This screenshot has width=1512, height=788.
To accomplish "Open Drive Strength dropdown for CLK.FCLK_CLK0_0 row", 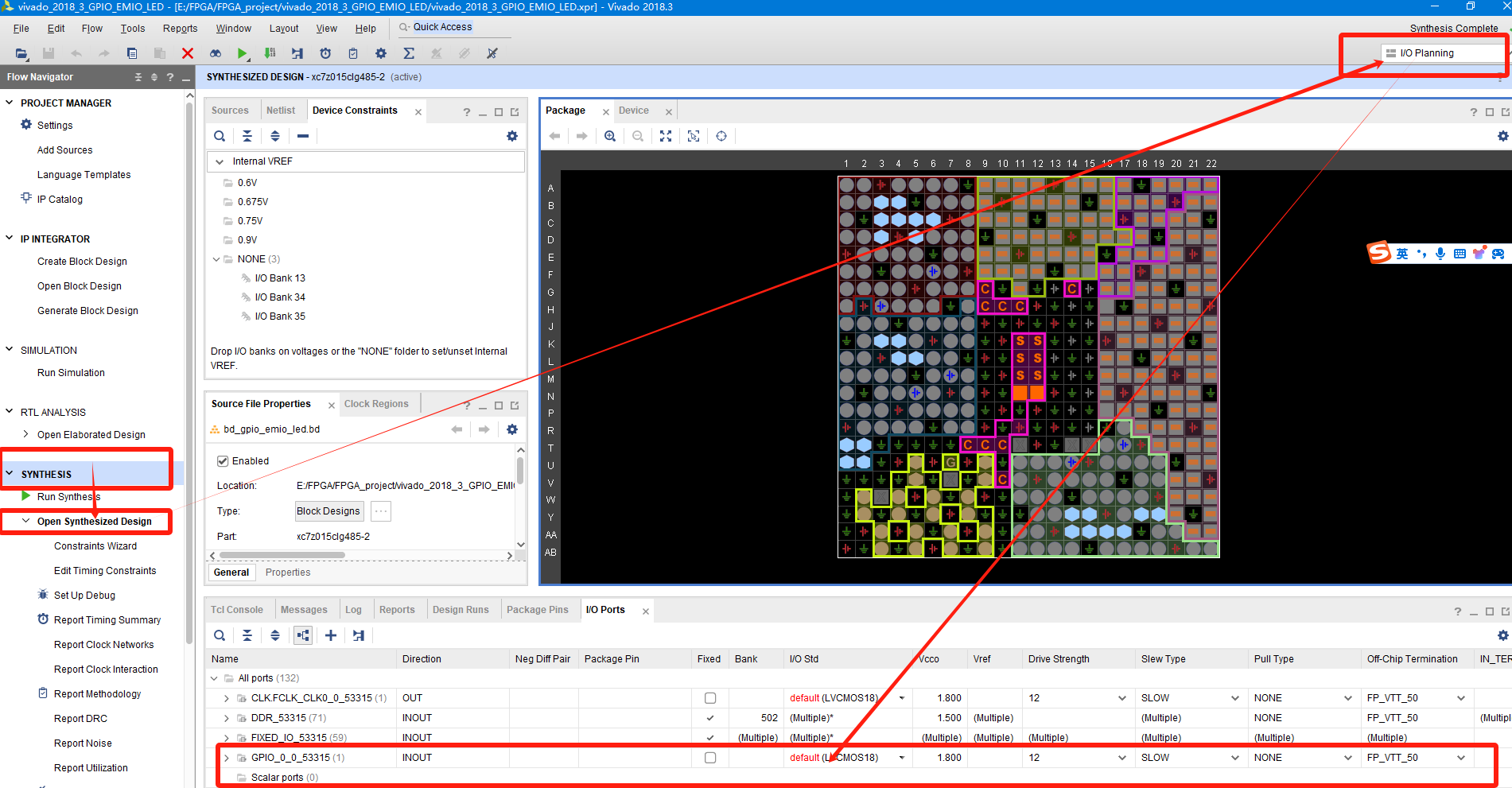I will [x=1122, y=698].
